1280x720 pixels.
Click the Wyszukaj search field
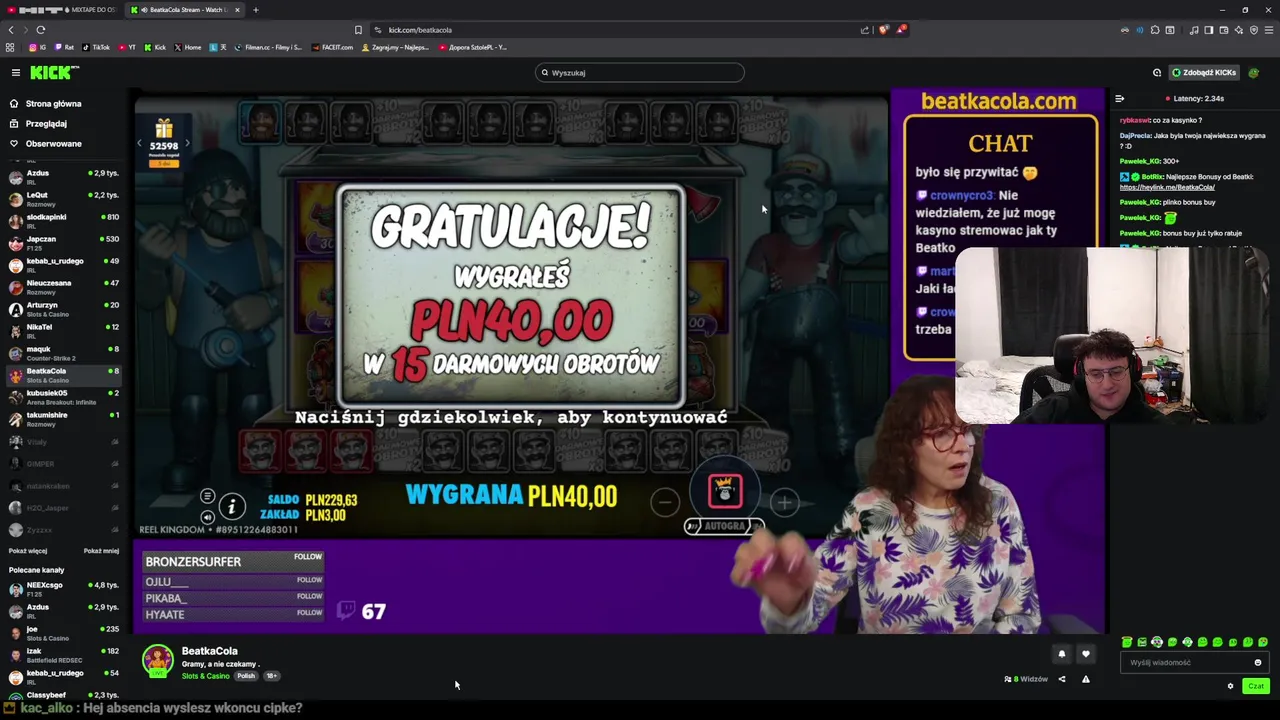click(x=640, y=73)
